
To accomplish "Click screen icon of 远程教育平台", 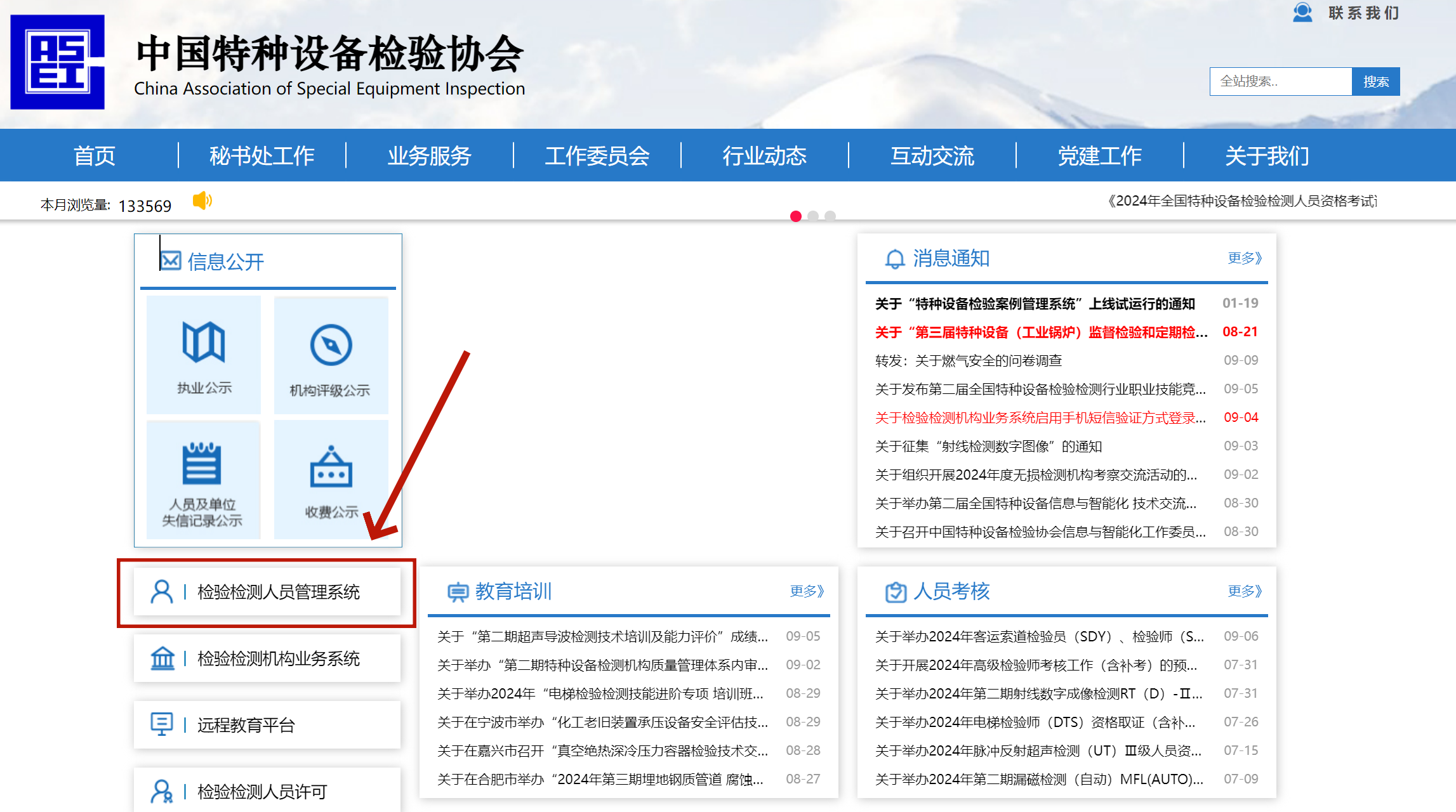I will [162, 724].
